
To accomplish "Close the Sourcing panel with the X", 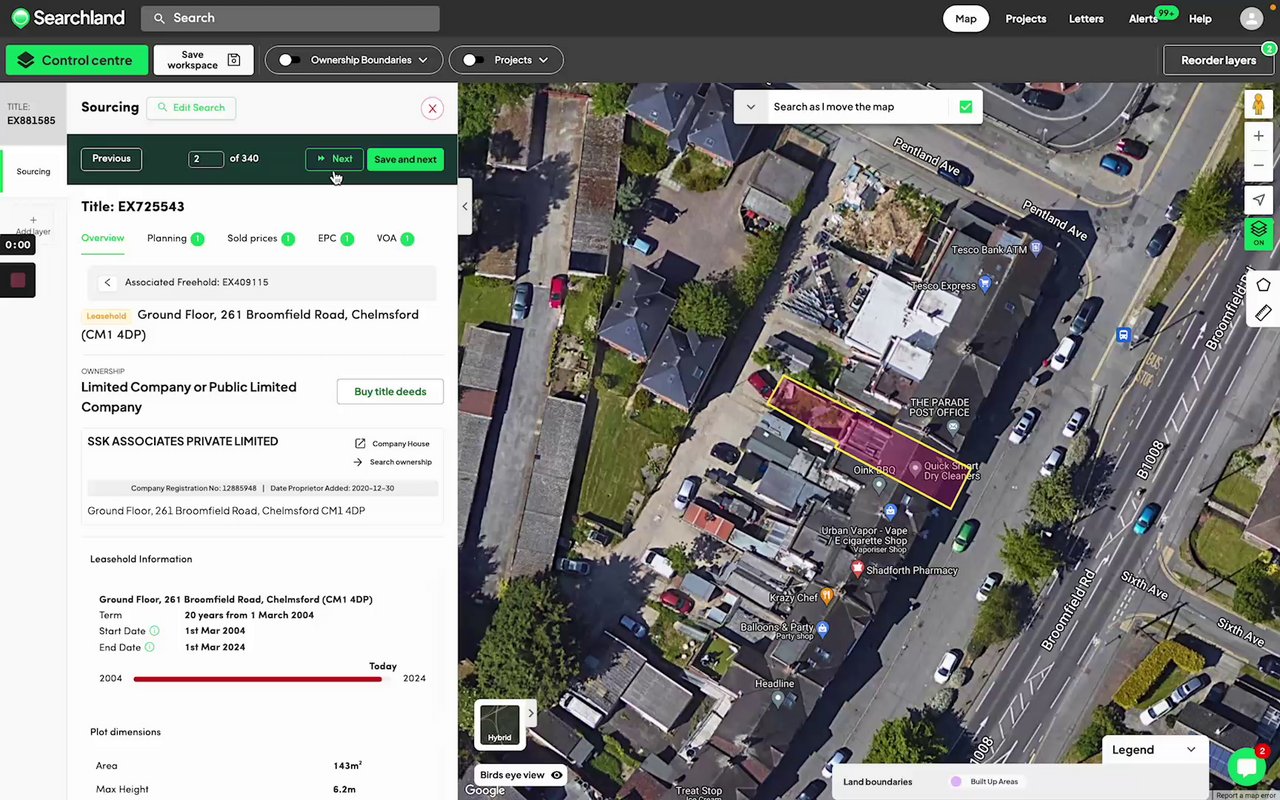I will pyautogui.click(x=432, y=108).
